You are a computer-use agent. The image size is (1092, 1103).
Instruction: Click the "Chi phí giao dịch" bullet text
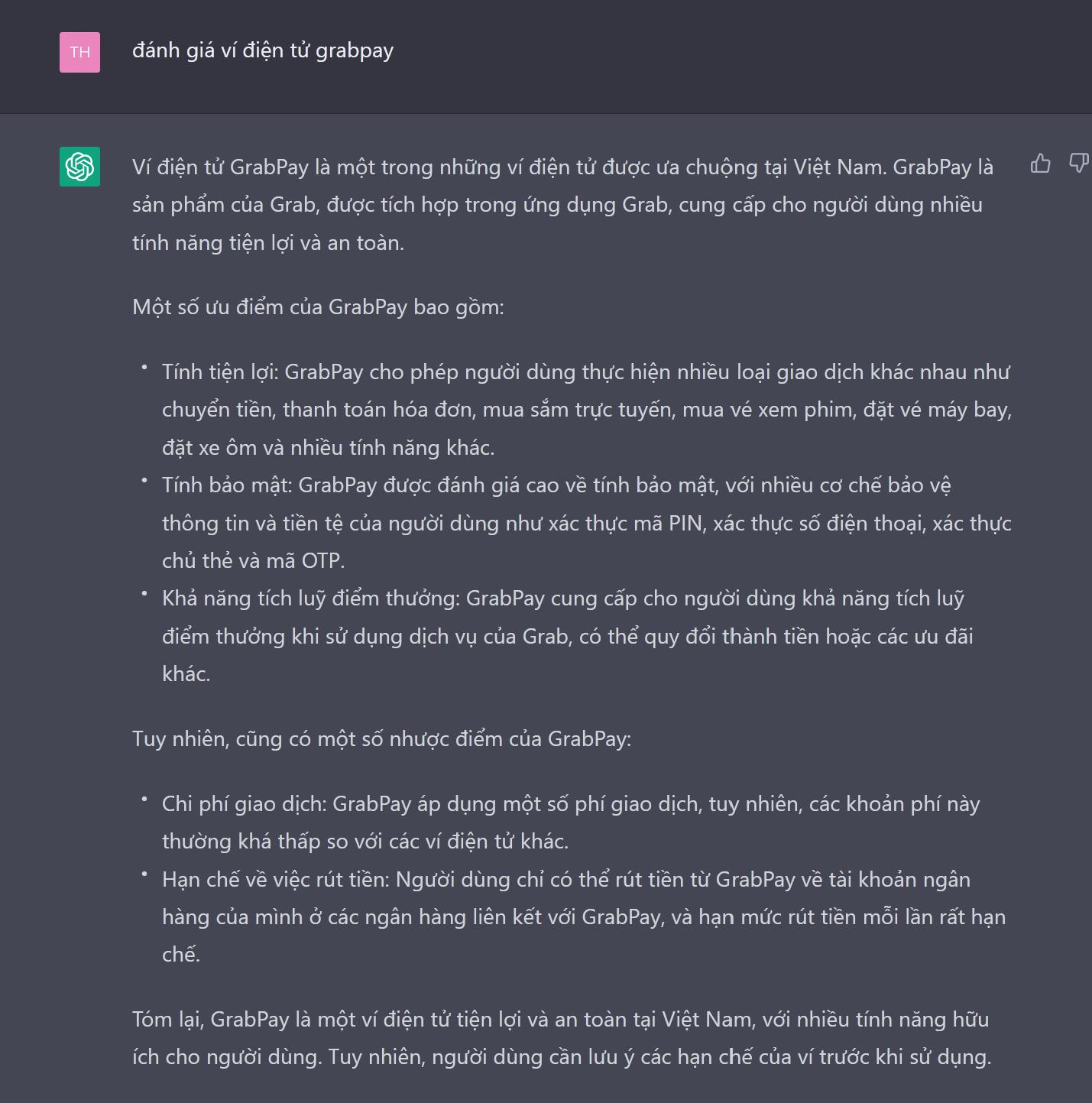[x=571, y=822]
